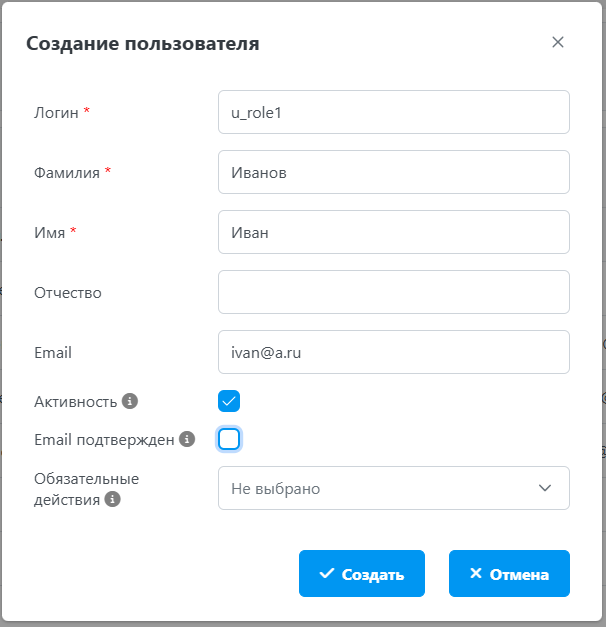Image resolution: width=606 pixels, height=627 pixels.
Task: Click the Фамилия label text
Action: coord(67,172)
